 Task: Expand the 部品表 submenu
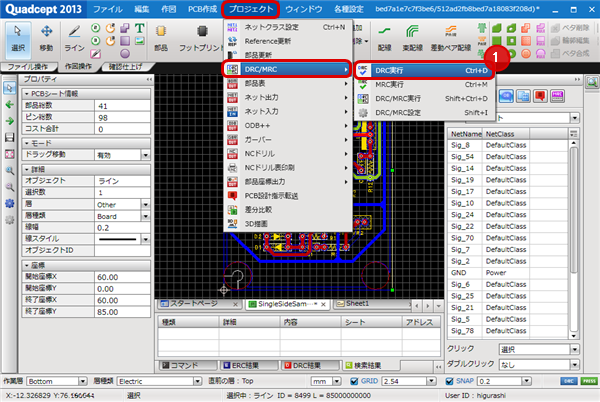coord(287,83)
